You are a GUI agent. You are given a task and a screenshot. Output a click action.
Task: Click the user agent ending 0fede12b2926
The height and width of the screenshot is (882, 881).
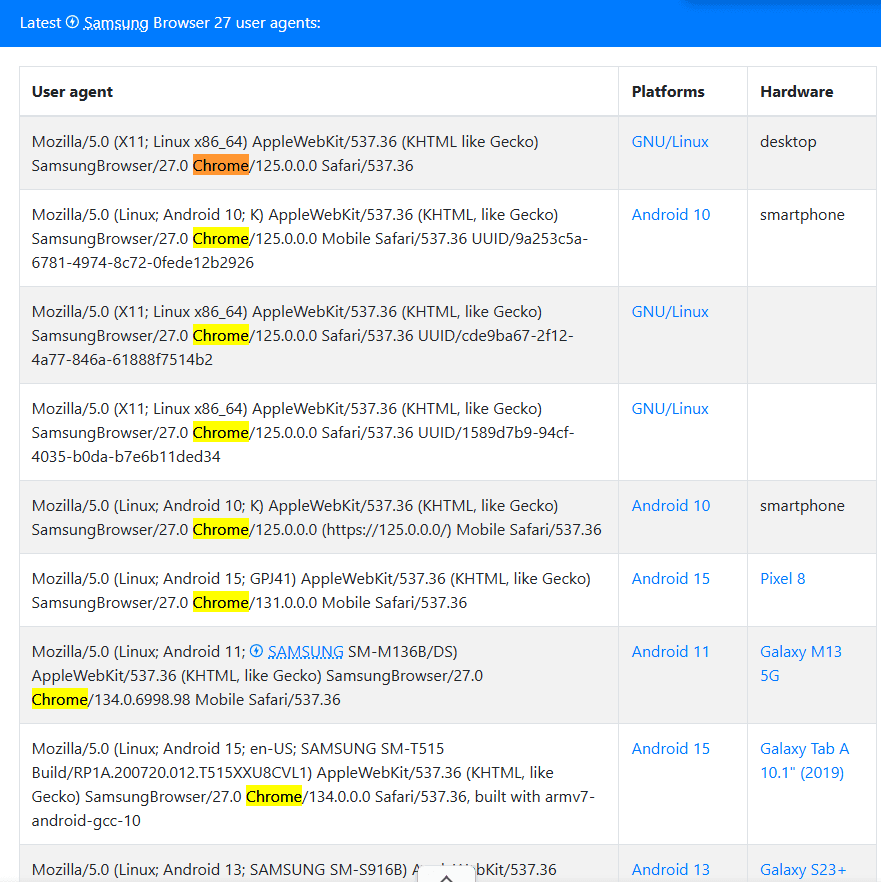pos(310,238)
